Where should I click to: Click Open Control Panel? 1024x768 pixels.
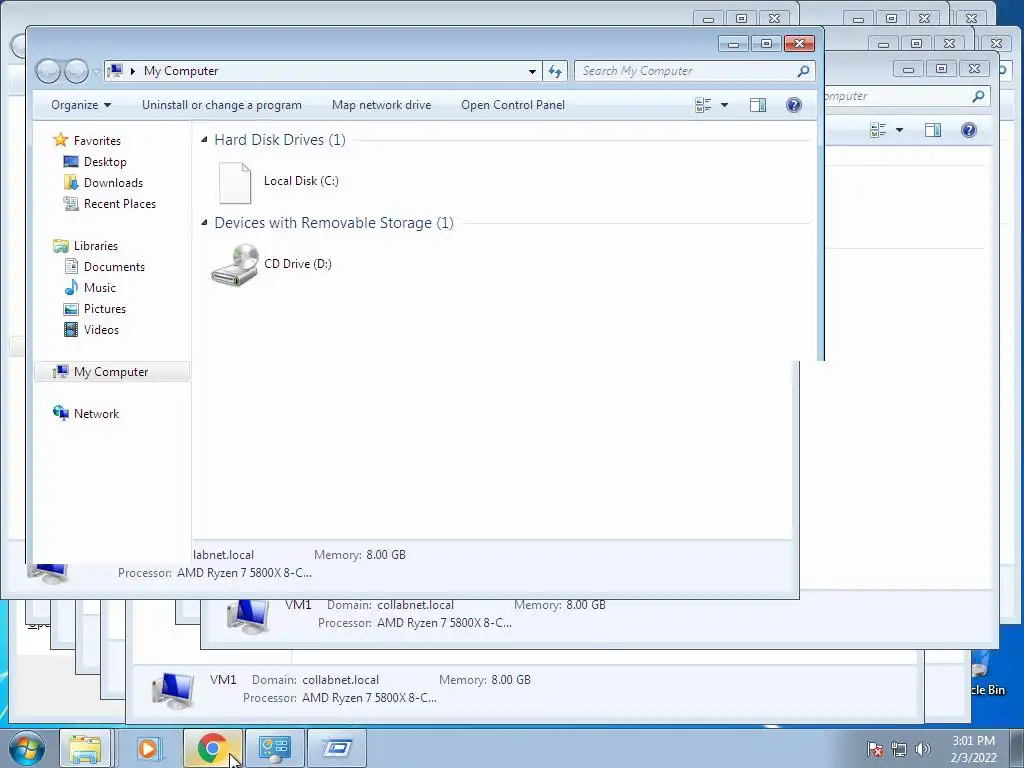pos(513,105)
